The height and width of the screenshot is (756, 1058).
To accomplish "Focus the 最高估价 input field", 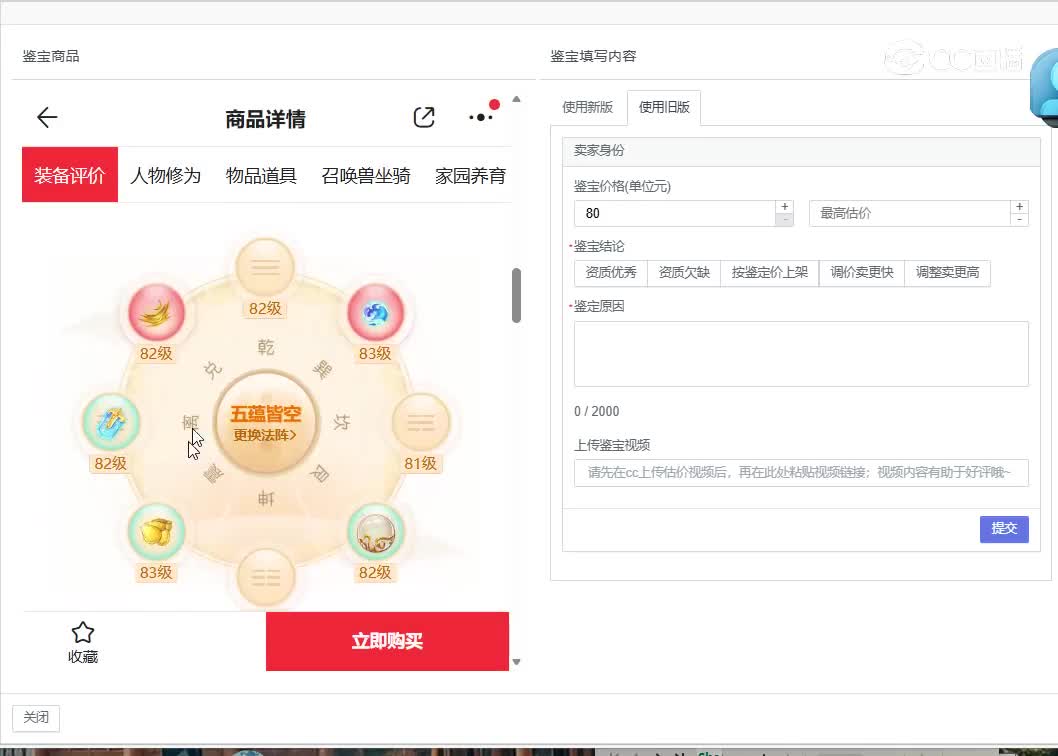I will pyautogui.click(x=910, y=213).
